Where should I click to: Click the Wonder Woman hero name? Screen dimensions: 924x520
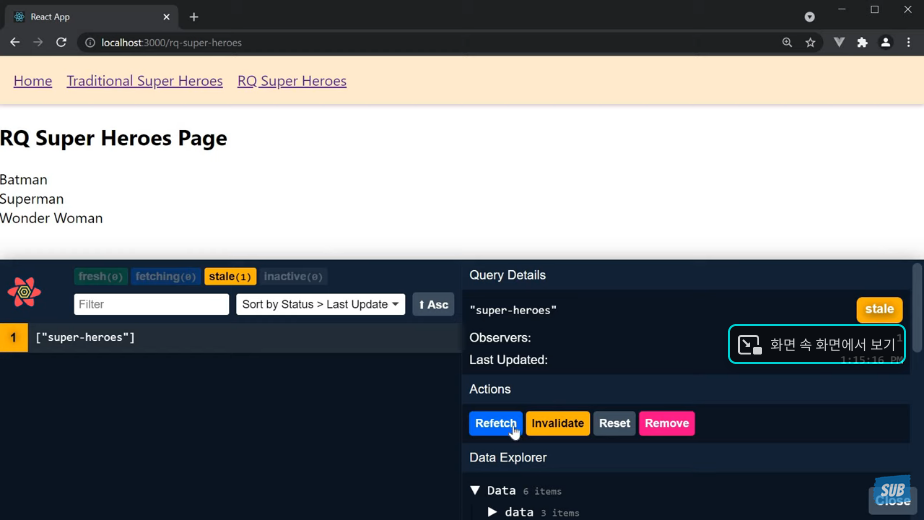51,218
